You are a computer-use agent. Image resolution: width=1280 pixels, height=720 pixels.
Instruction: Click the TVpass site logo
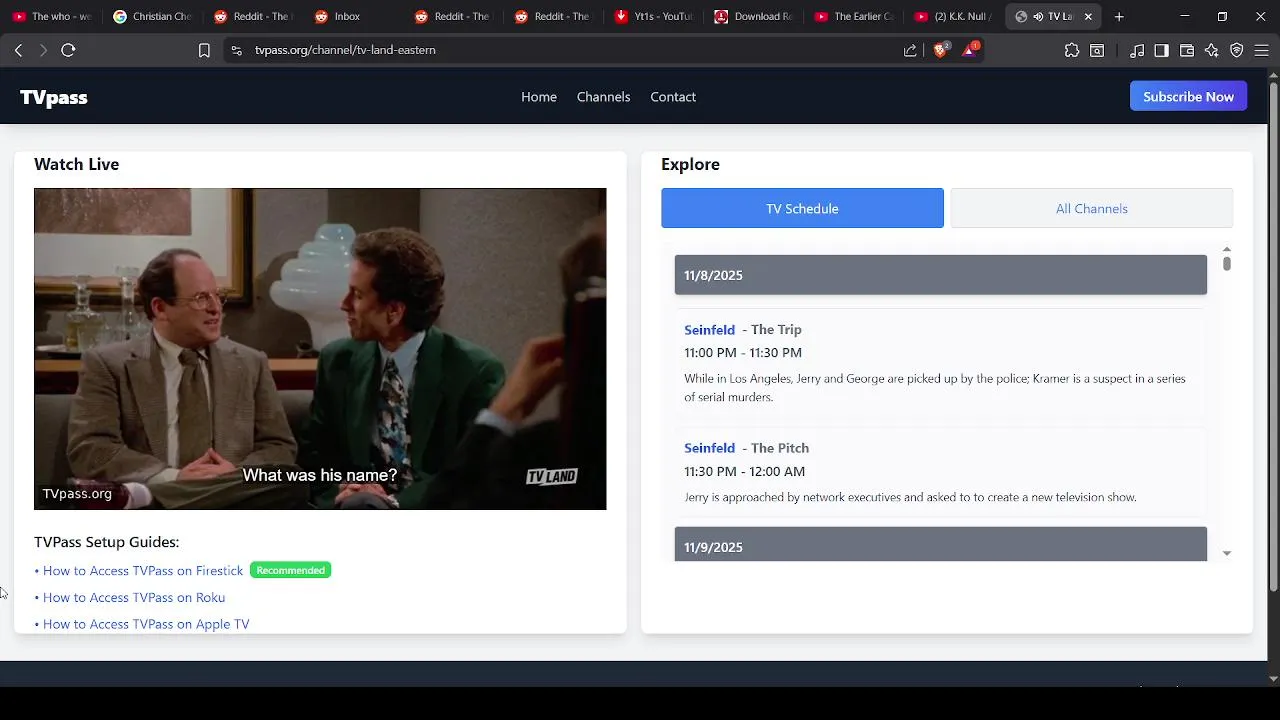(x=54, y=97)
